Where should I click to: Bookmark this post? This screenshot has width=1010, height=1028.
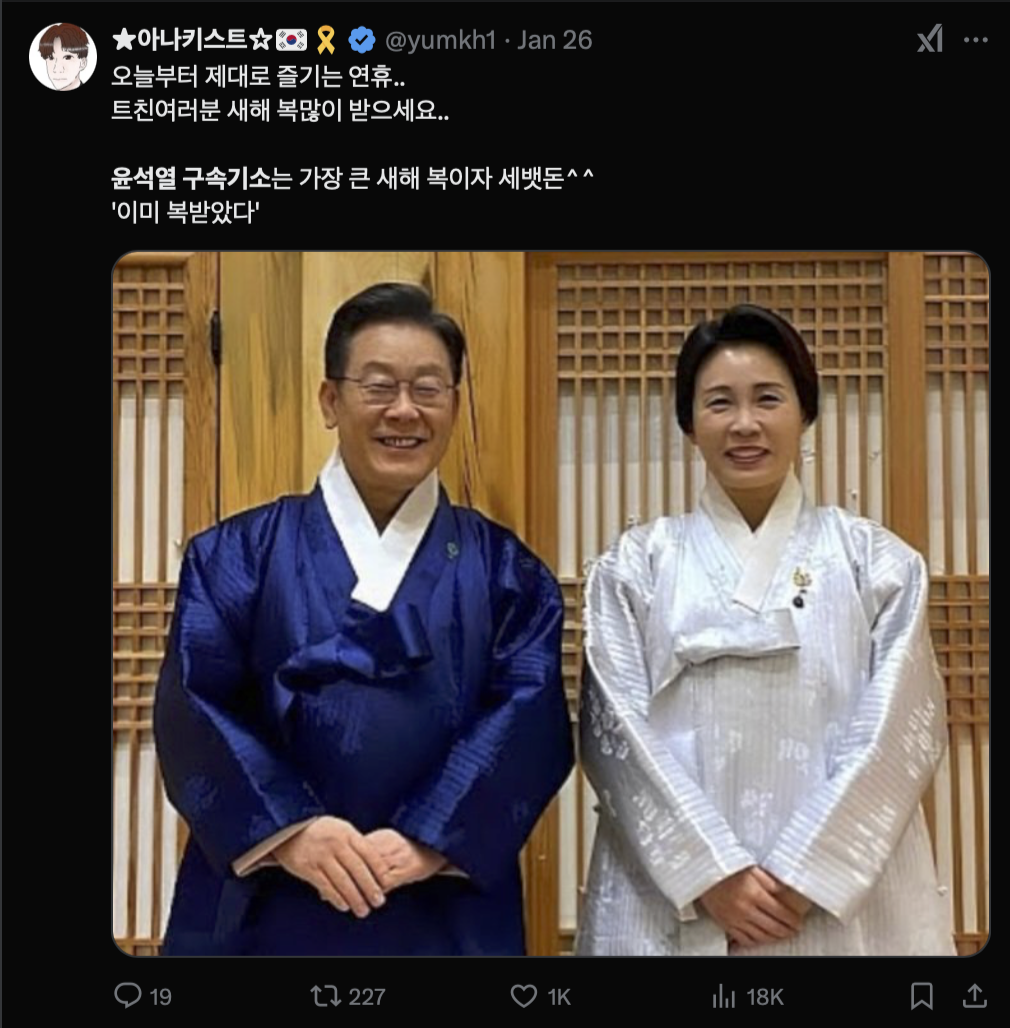coord(922,996)
